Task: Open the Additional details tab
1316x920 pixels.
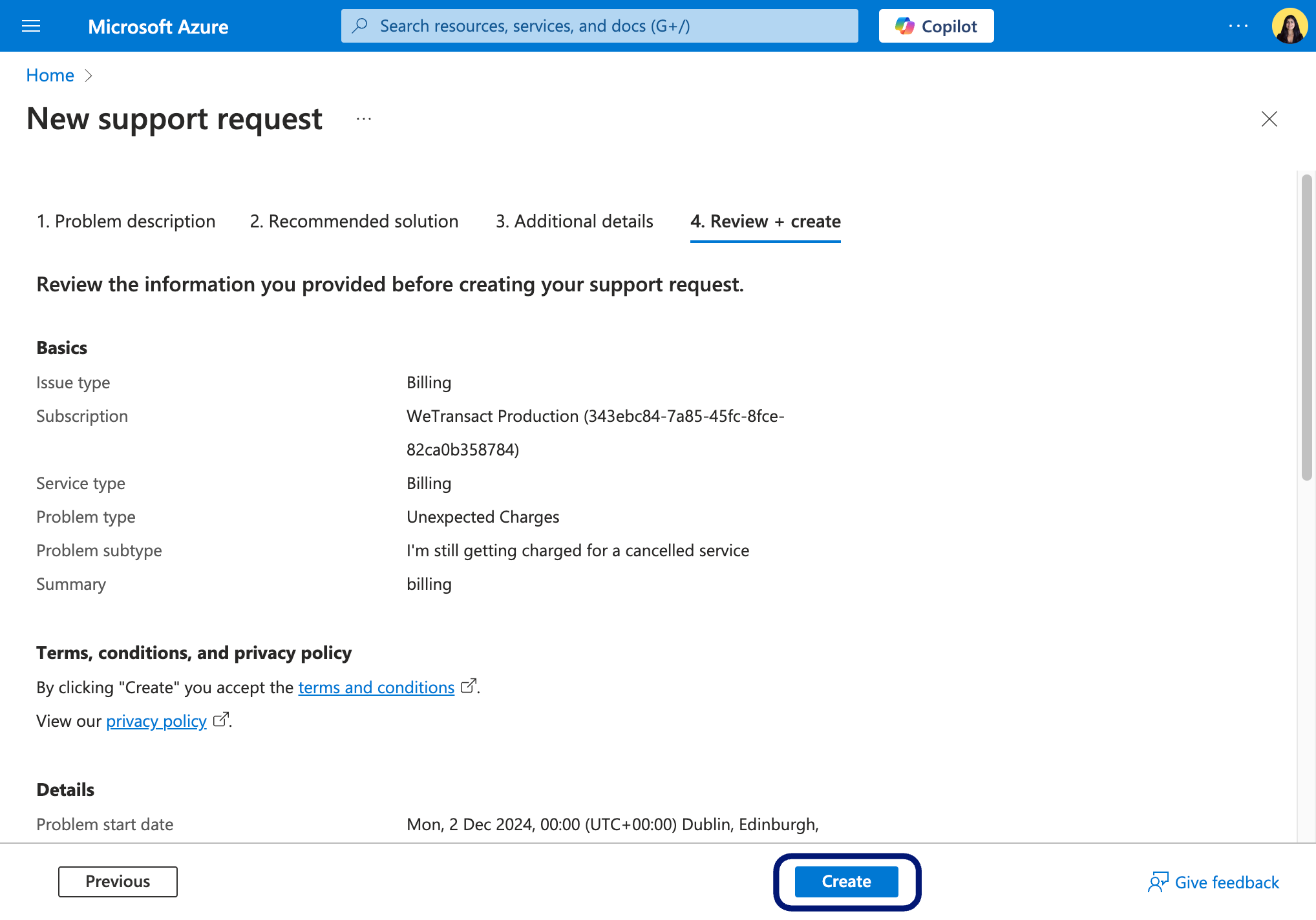Action: click(x=575, y=221)
